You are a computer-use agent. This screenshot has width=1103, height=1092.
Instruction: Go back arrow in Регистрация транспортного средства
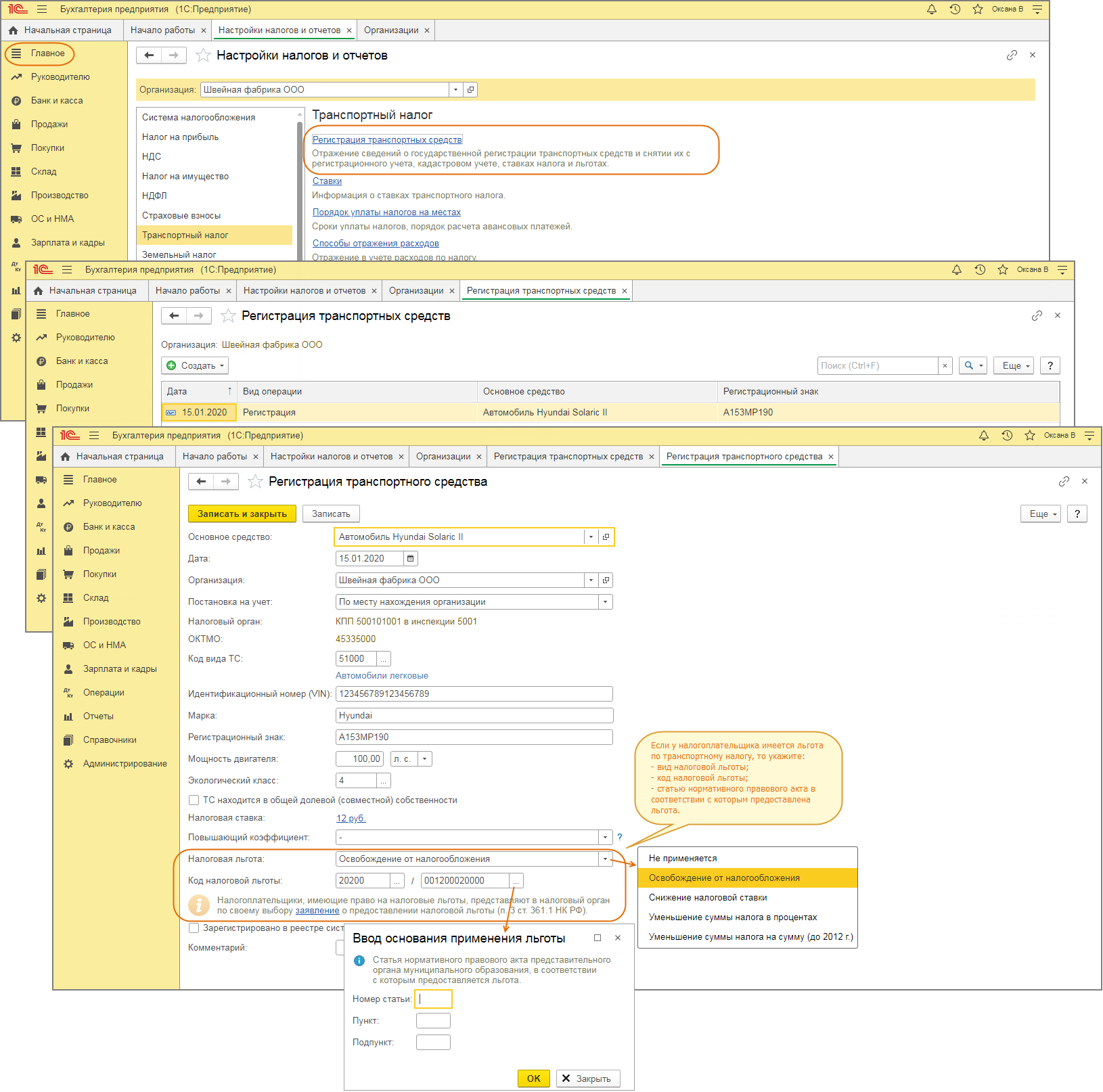(201, 482)
